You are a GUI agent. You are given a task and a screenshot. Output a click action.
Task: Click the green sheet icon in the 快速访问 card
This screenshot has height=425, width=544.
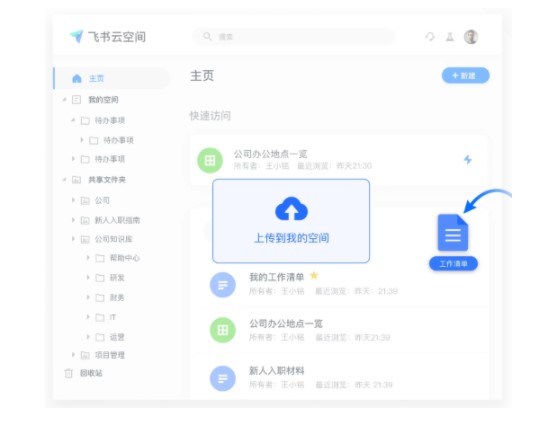[210, 160]
